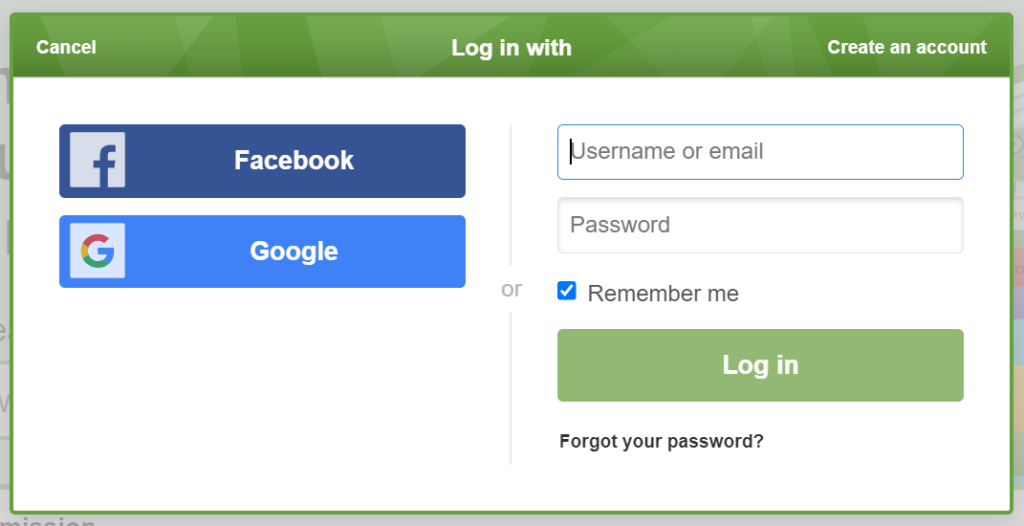
Task: Choose the Google button label to sign in
Action: [x=293, y=251]
